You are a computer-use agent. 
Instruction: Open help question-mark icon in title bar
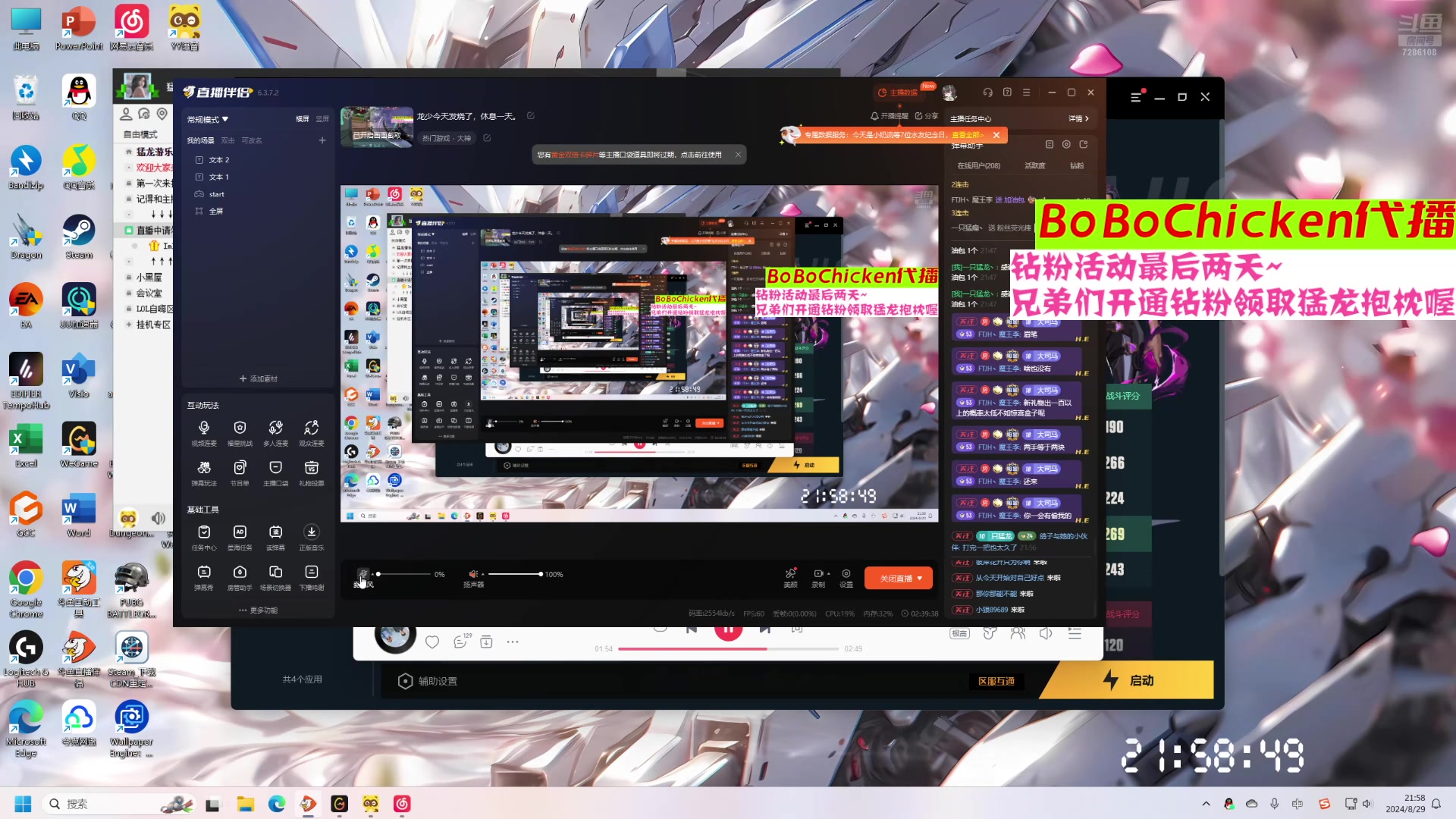point(1007,93)
